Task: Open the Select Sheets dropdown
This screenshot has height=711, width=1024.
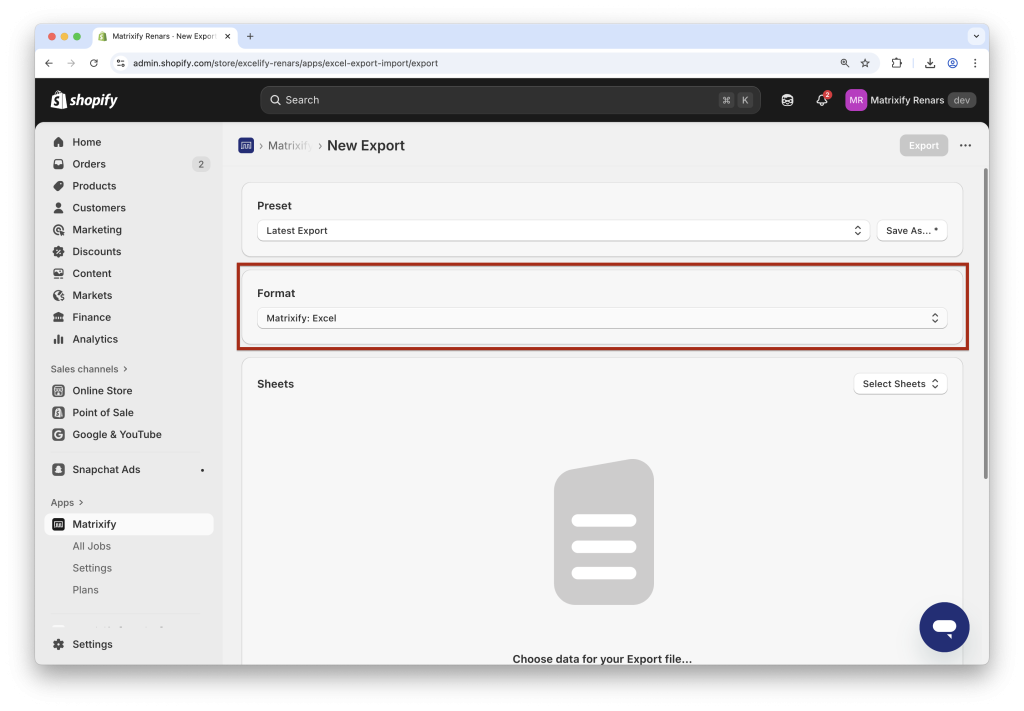Action: [899, 383]
